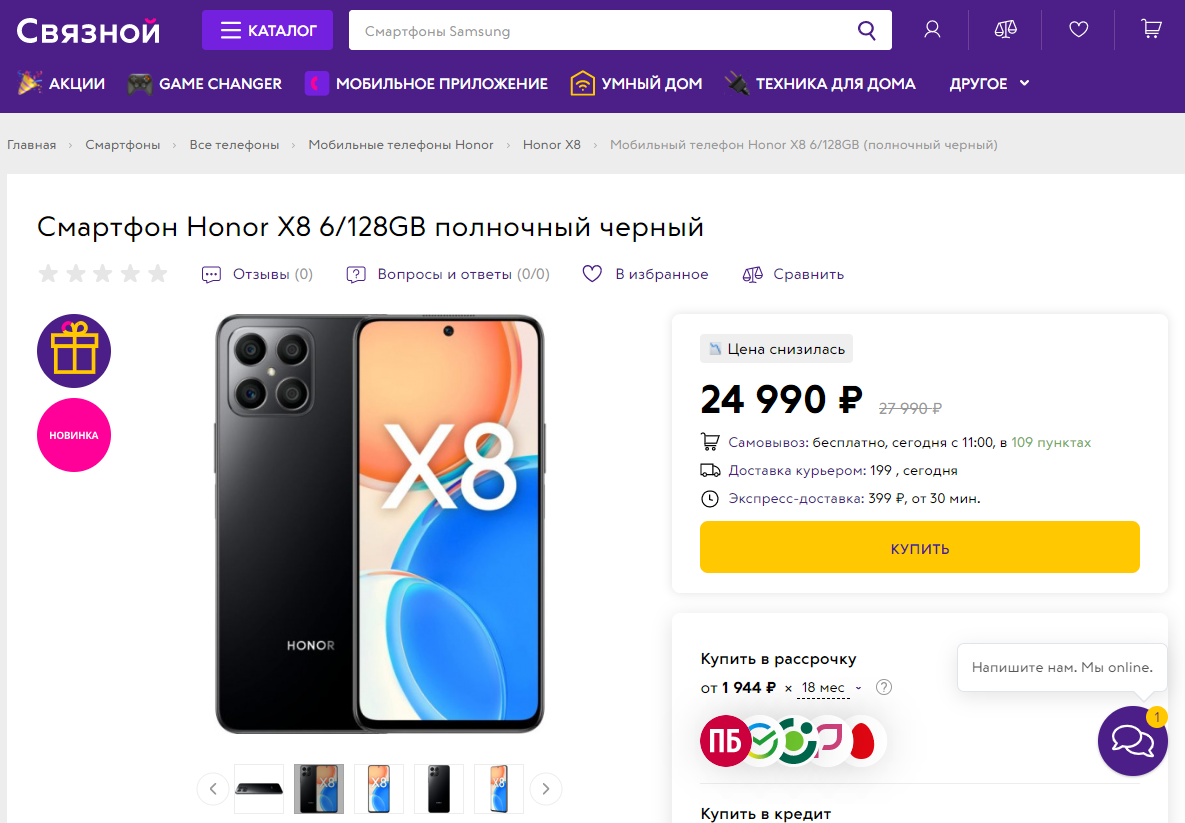Open the user account icon
1185x823 pixels.
pyautogui.click(x=932, y=30)
